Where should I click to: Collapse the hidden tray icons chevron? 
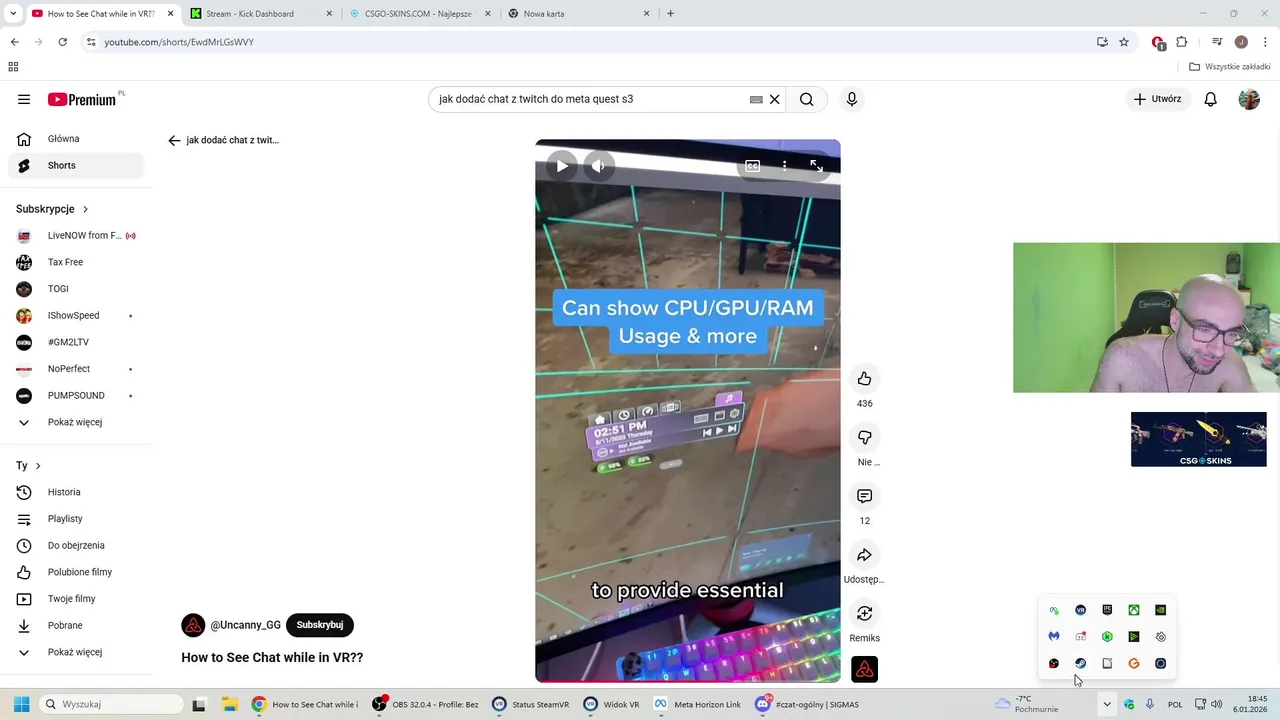point(1107,704)
